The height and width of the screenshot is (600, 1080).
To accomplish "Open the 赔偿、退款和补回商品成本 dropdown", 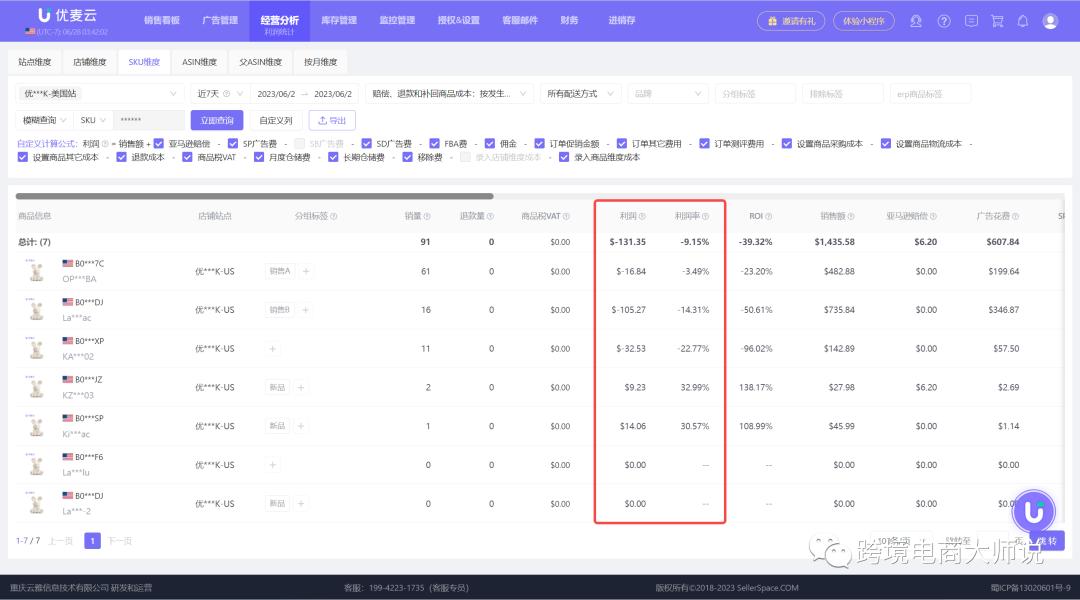I will point(449,94).
